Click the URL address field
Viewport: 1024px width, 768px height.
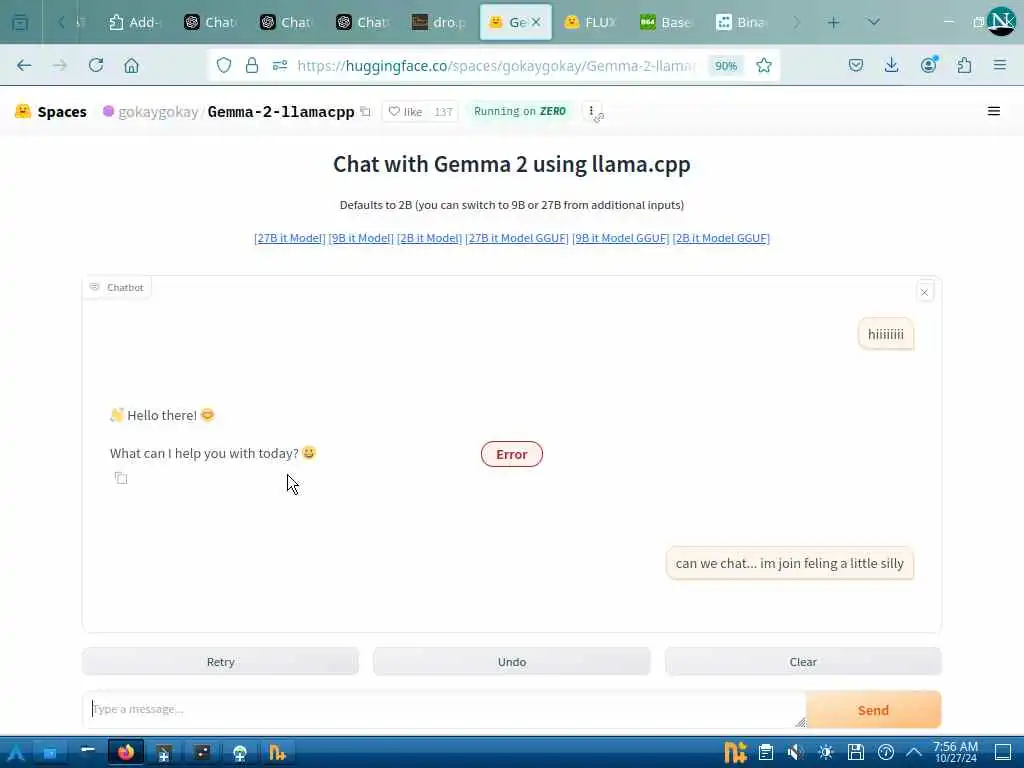pyautogui.click(x=496, y=66)
